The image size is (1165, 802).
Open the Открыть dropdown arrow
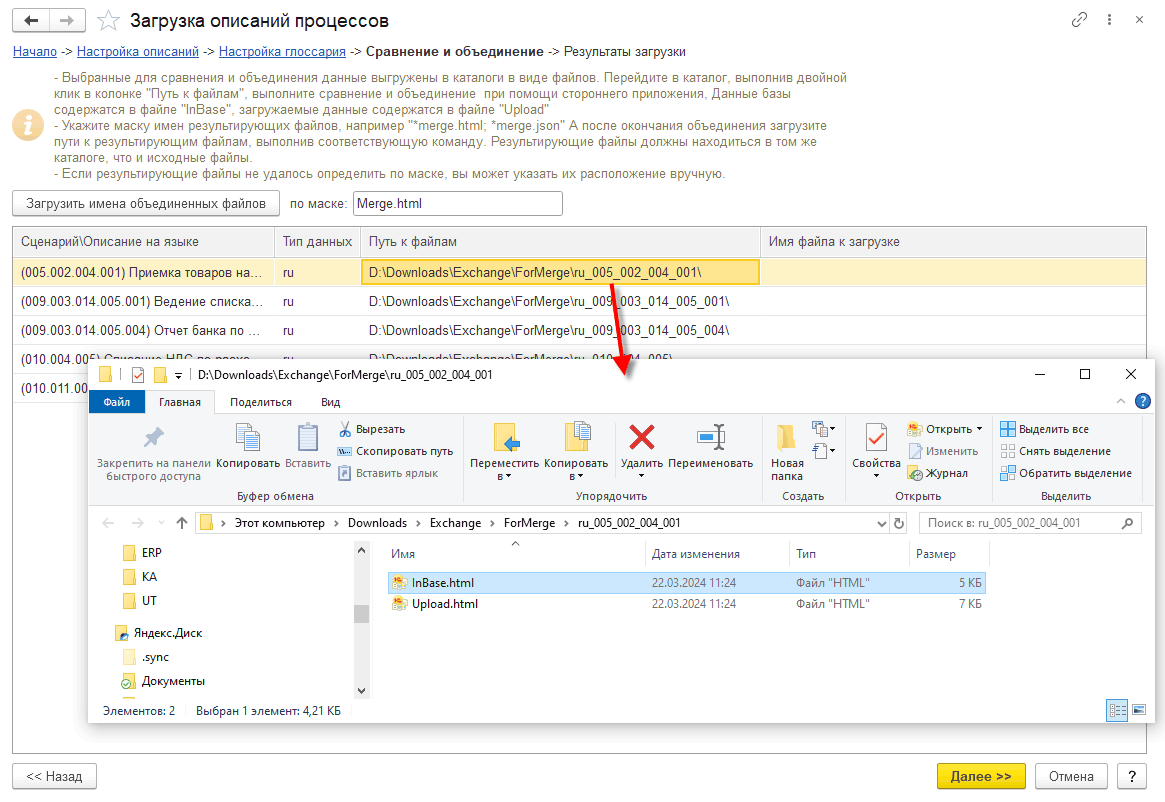click(x=979, y=429)
